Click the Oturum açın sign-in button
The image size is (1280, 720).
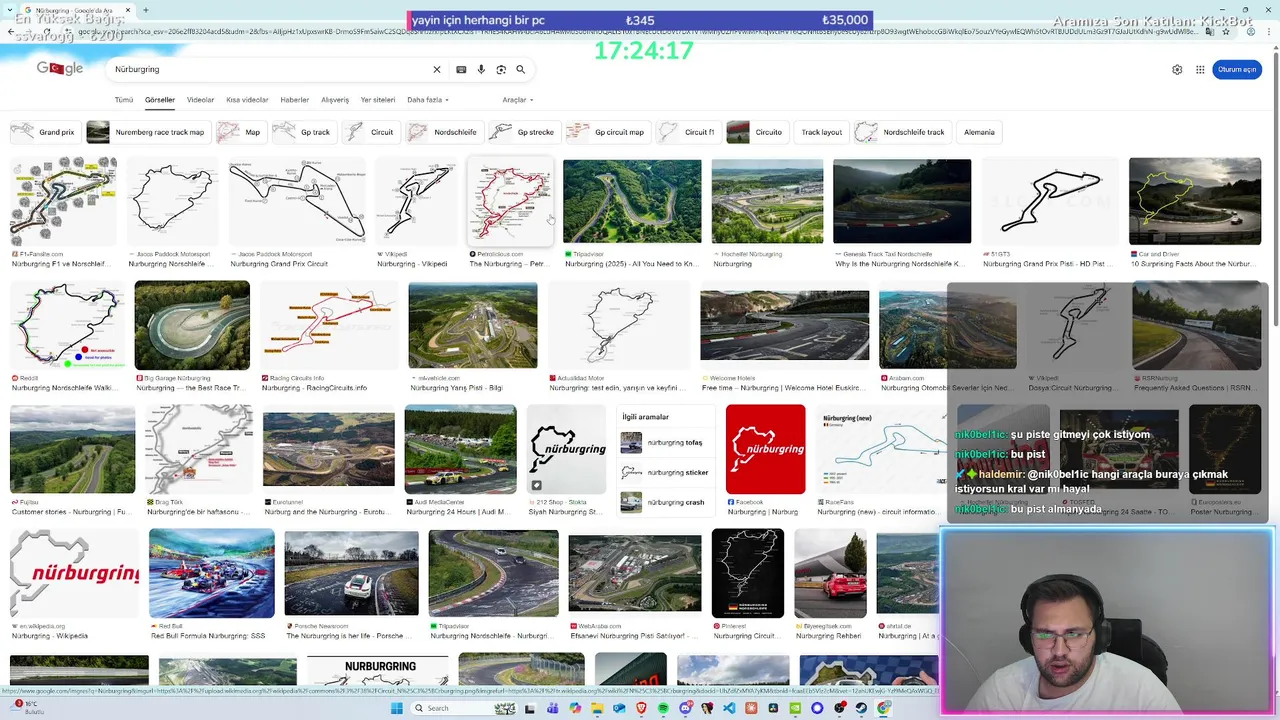[1237, 69]
